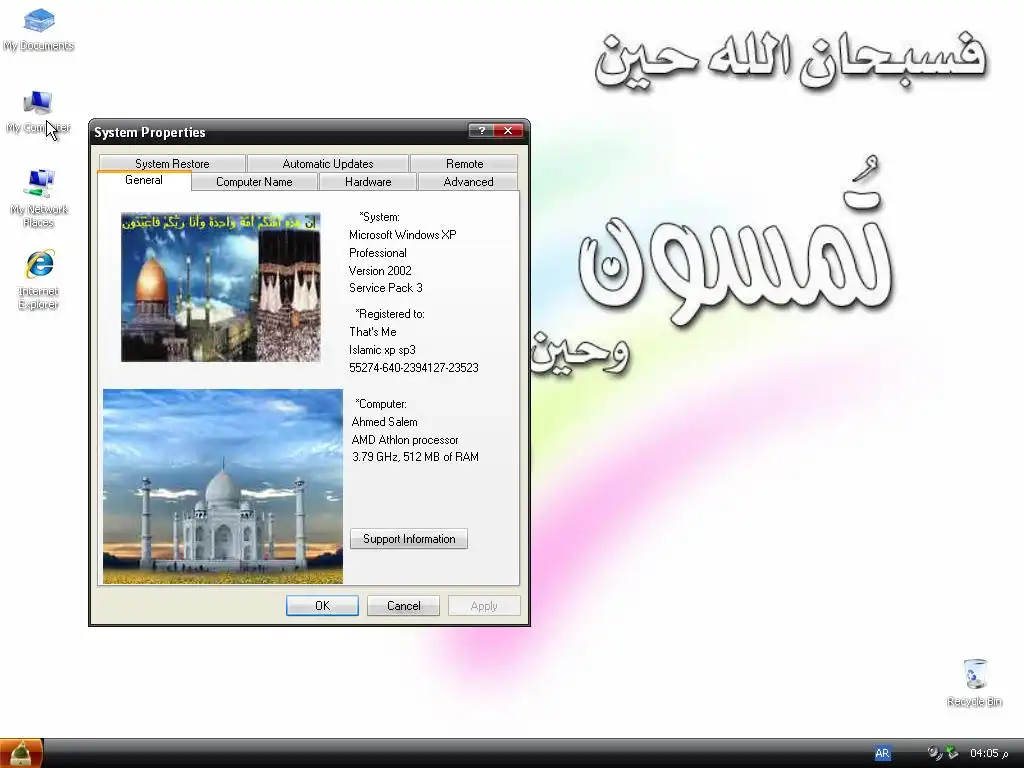Viewport: 1024px width, 768px height.
Task: Switch to the Hardware tab
Action: tap(368, 182)
